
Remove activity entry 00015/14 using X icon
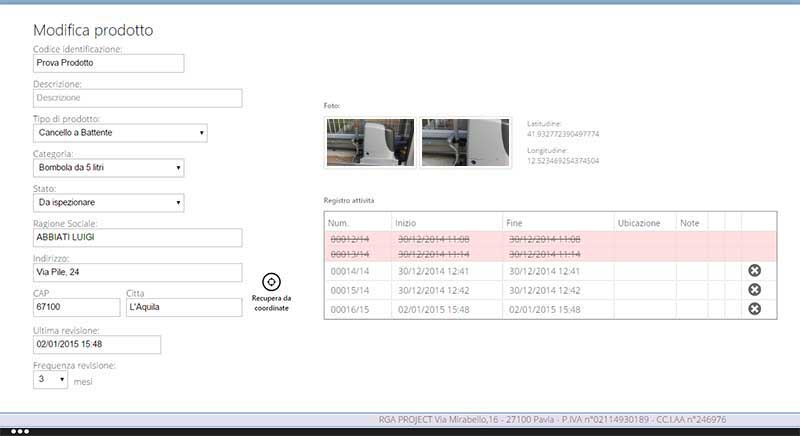(x=754, y=290)
